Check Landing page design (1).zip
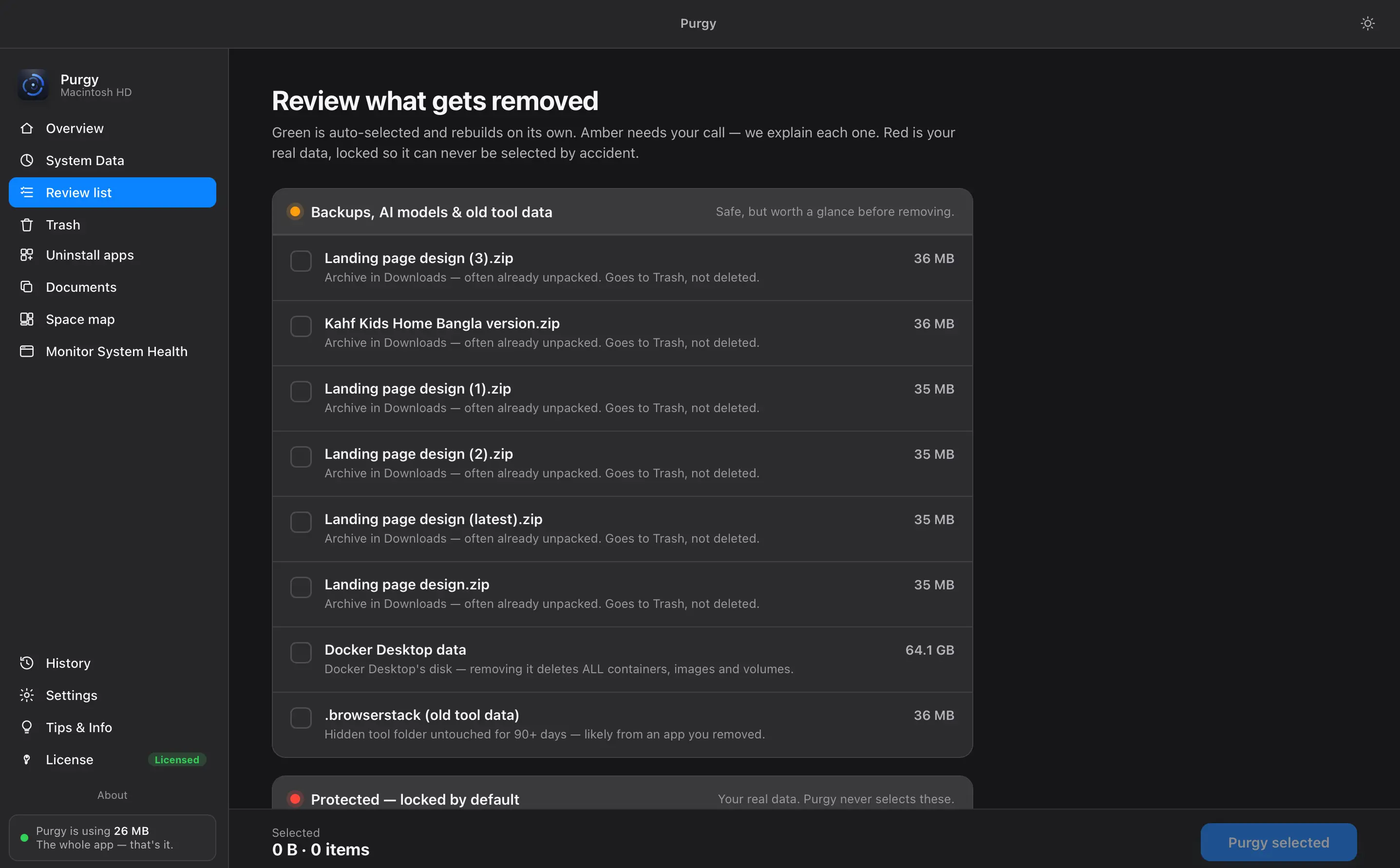Screen dimensions: 1400x868 coord(301,392)
